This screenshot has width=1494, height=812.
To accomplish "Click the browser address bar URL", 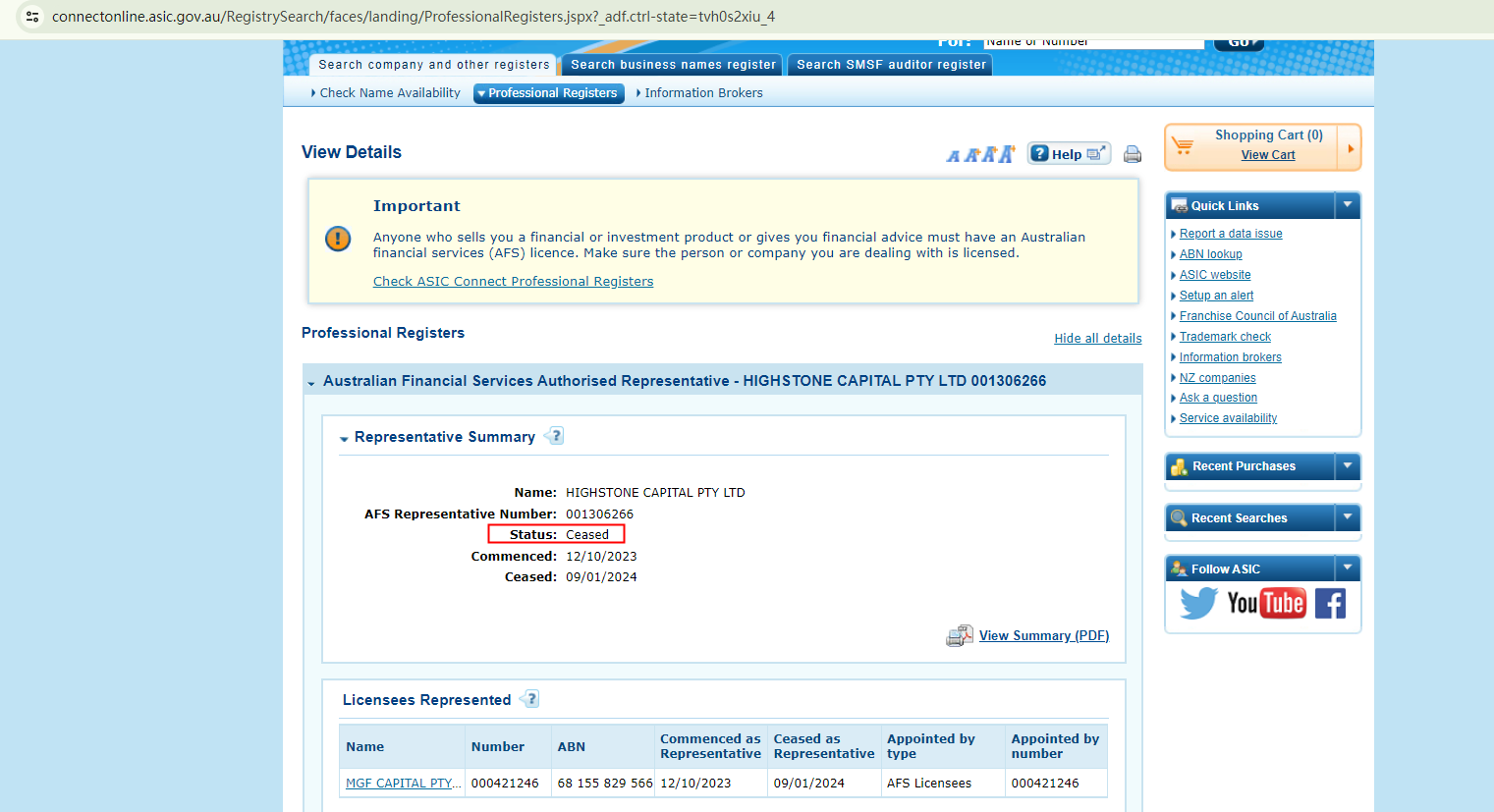I will (x=414, y=17).
